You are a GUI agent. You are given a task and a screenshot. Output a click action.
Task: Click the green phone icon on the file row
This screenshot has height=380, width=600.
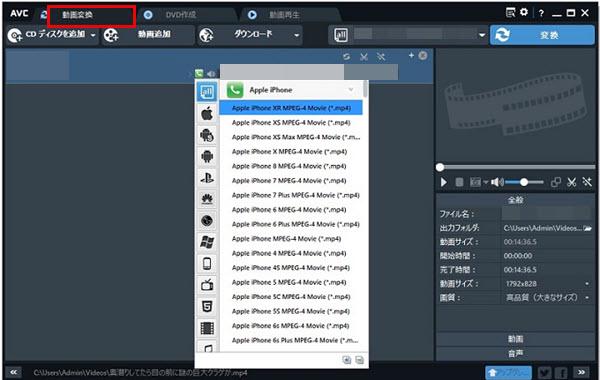pyautogui.click(x=199, y=73)
